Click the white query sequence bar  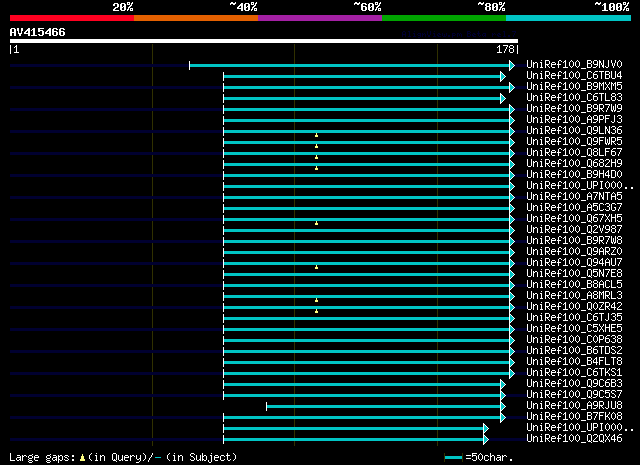264,41
